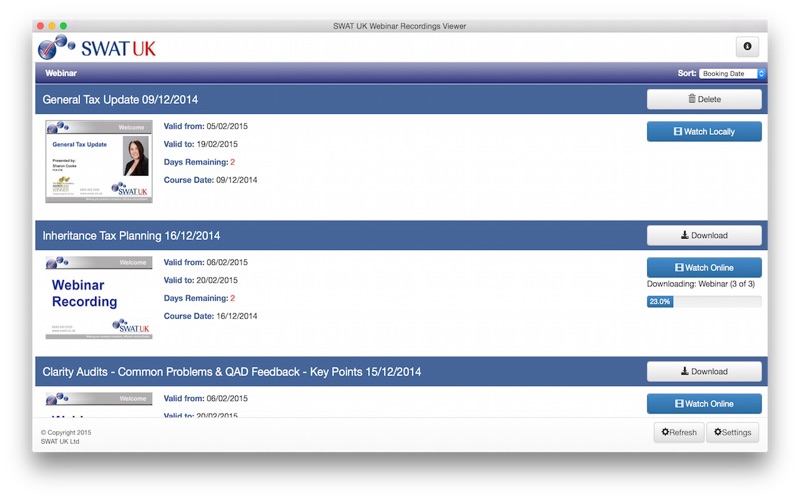Click the green zoom window button
Screen dimensions: 800x500
[x=63, y=26]
